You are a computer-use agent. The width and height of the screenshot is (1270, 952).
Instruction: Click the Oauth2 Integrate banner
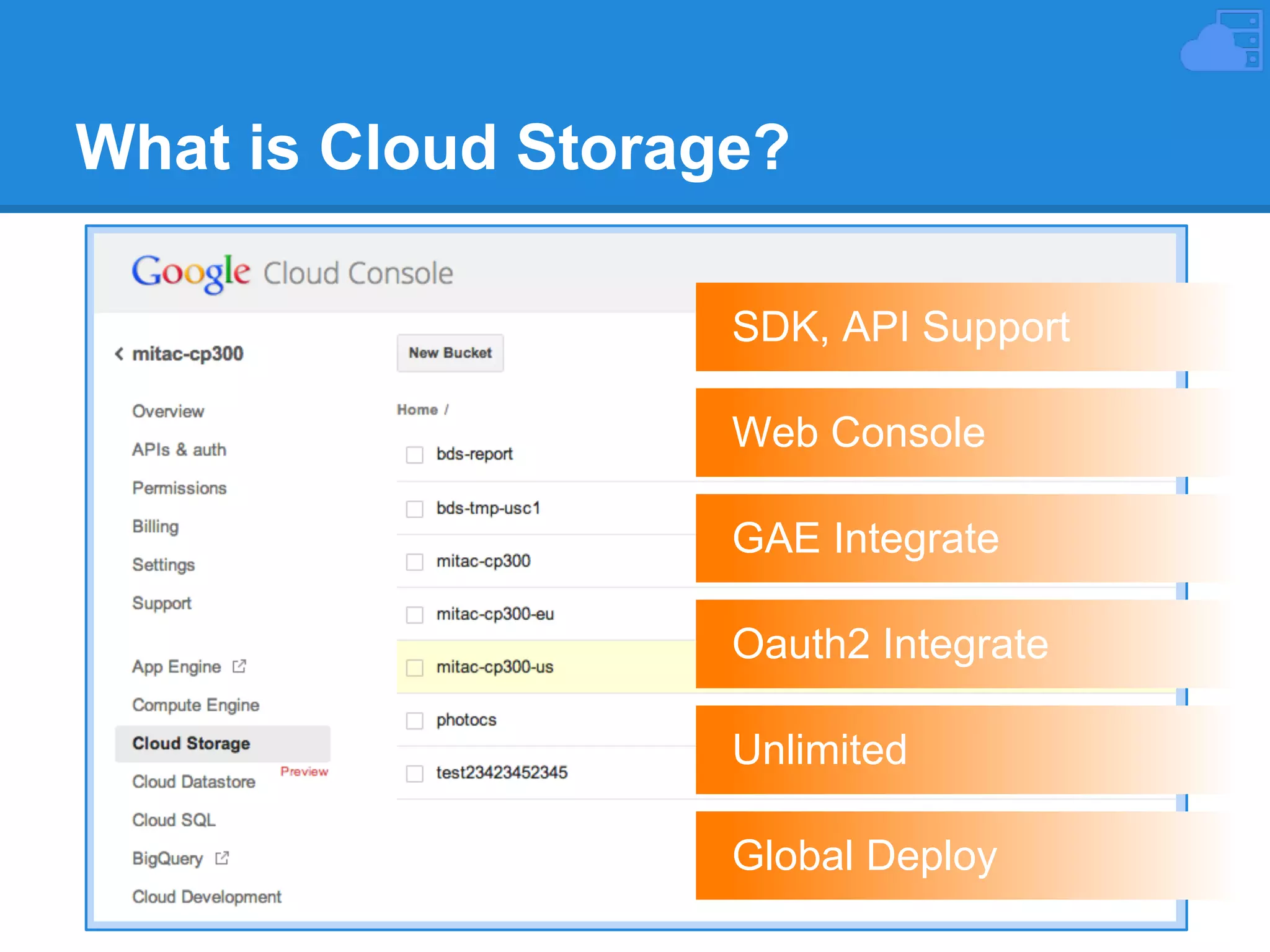coord(964,644)
